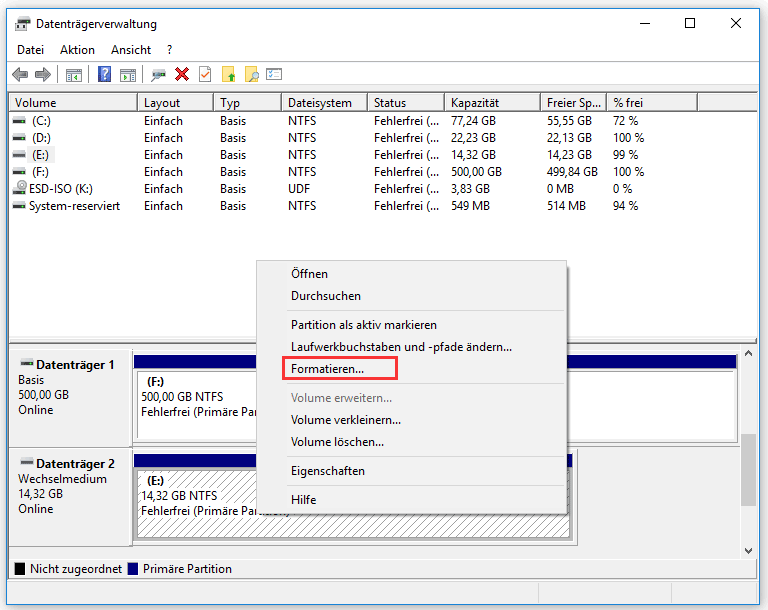The image size is (768, 610).
Task: Click the 72 % free cell
Action: (625, 121)
